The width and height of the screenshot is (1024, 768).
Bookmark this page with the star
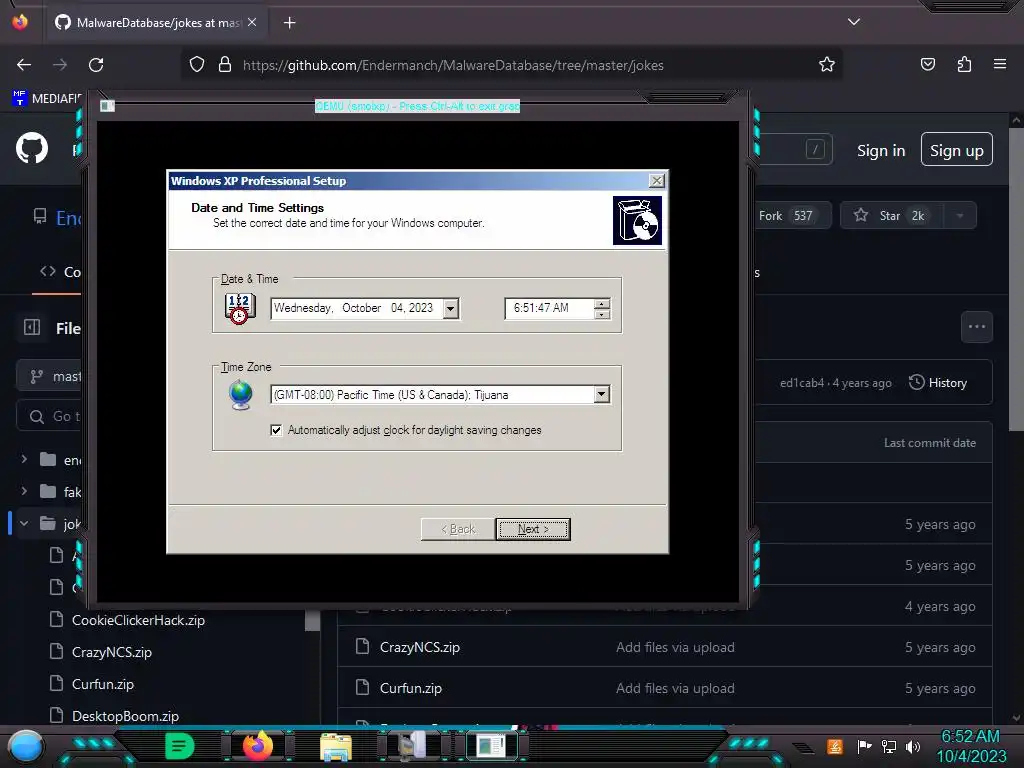tap(827, 65)
